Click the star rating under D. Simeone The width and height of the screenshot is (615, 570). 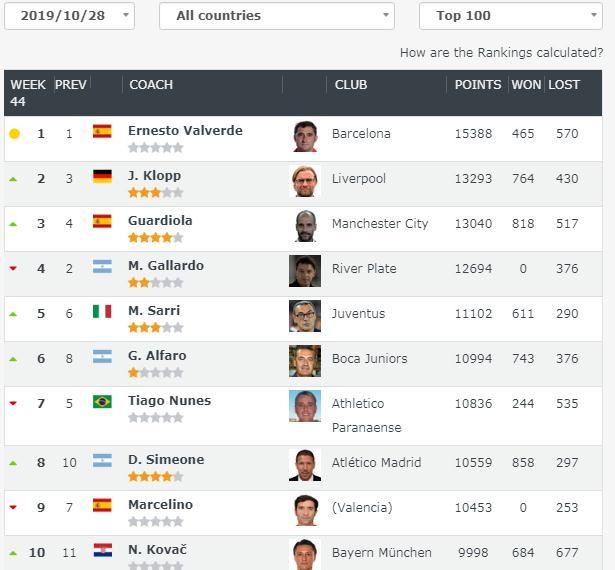pos(155,477)
